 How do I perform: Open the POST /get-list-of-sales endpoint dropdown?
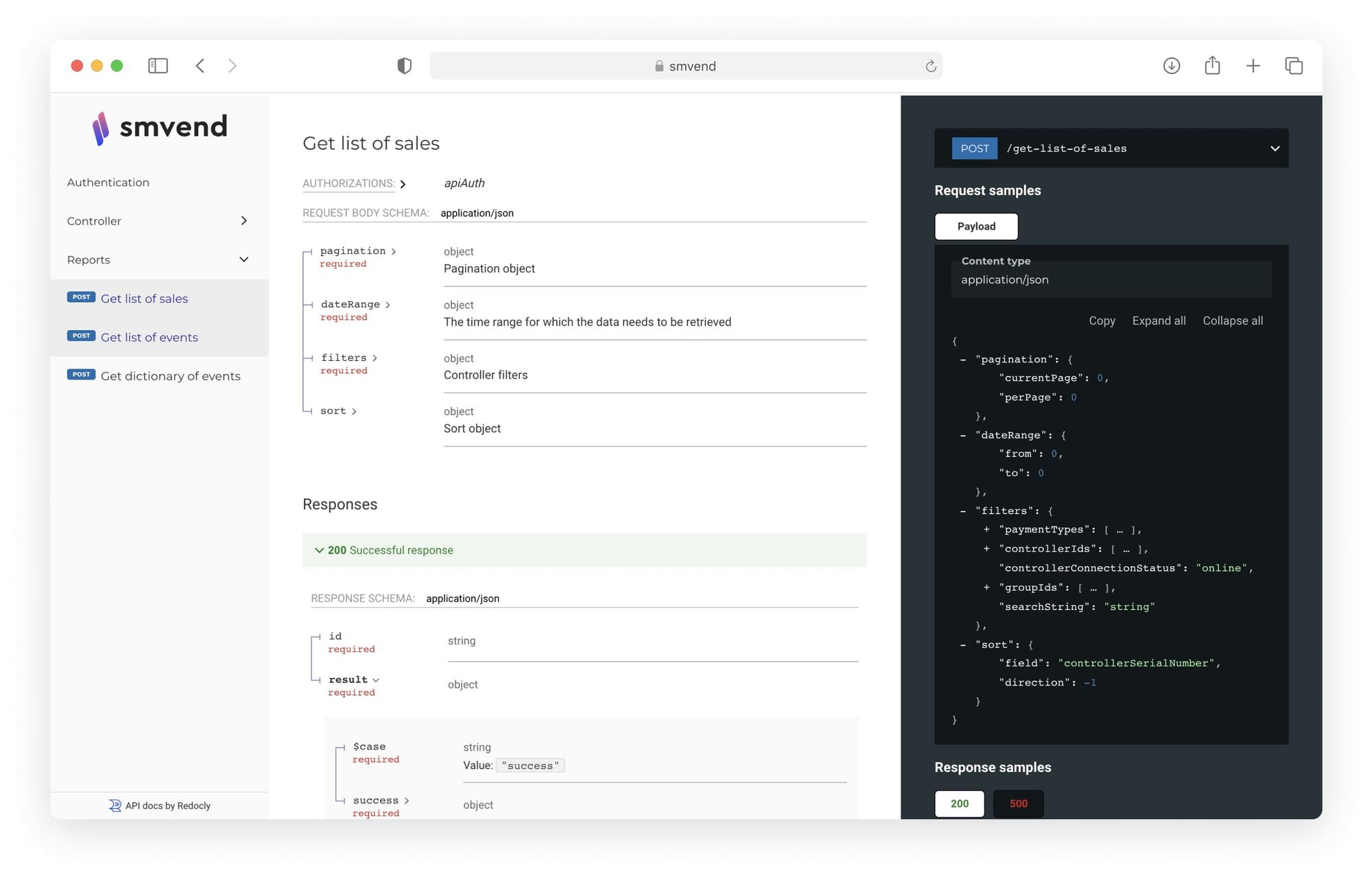(1111, 148)
